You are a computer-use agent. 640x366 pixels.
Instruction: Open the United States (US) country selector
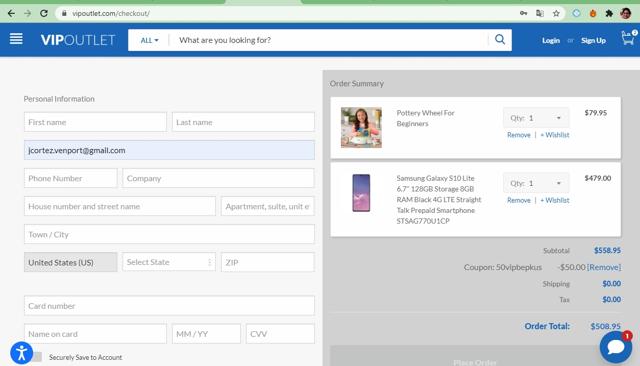[71, 262]
